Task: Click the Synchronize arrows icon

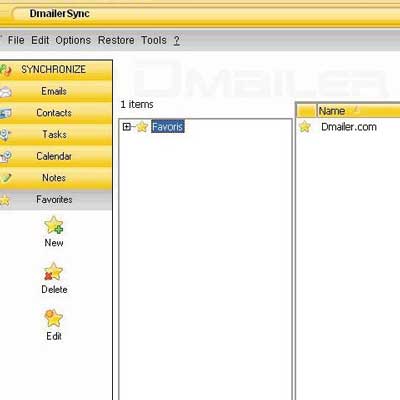Action: click(x=5, y=70)
